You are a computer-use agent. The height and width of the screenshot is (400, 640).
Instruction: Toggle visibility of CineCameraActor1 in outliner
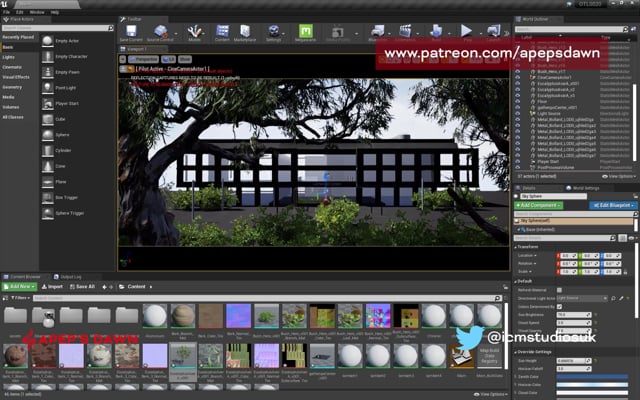pyautogui.click(x=518, y=77)
